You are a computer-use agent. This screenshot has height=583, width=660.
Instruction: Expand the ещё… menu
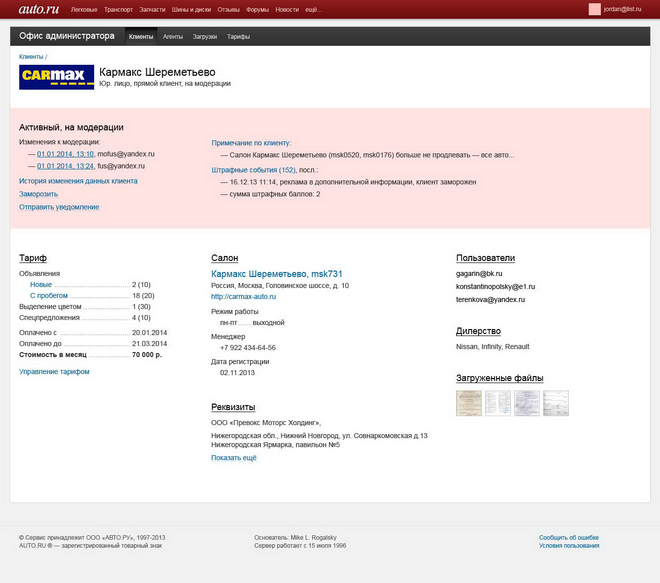click(313, 9)
